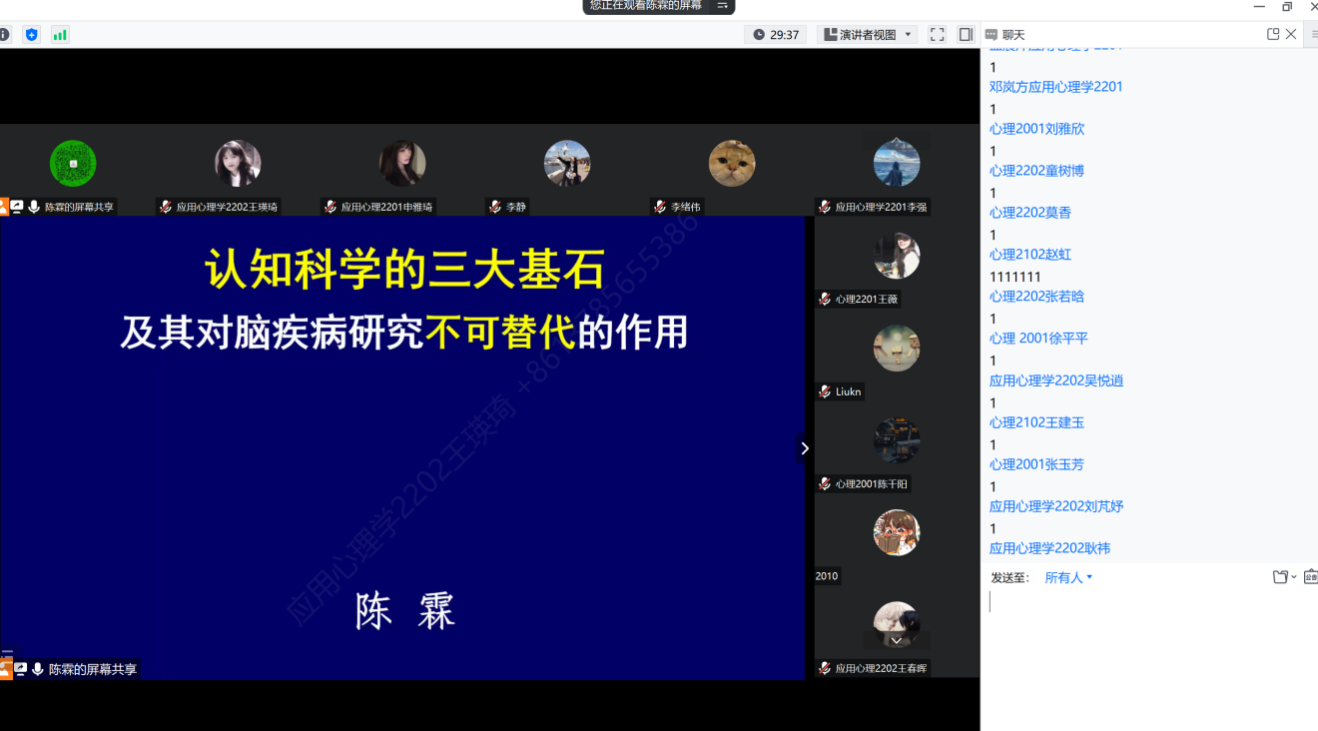The image size is (1318, 731).
Task: Click mic icon in bottom 陈霖的屏幕共享 label
Action: click(38, 669)
